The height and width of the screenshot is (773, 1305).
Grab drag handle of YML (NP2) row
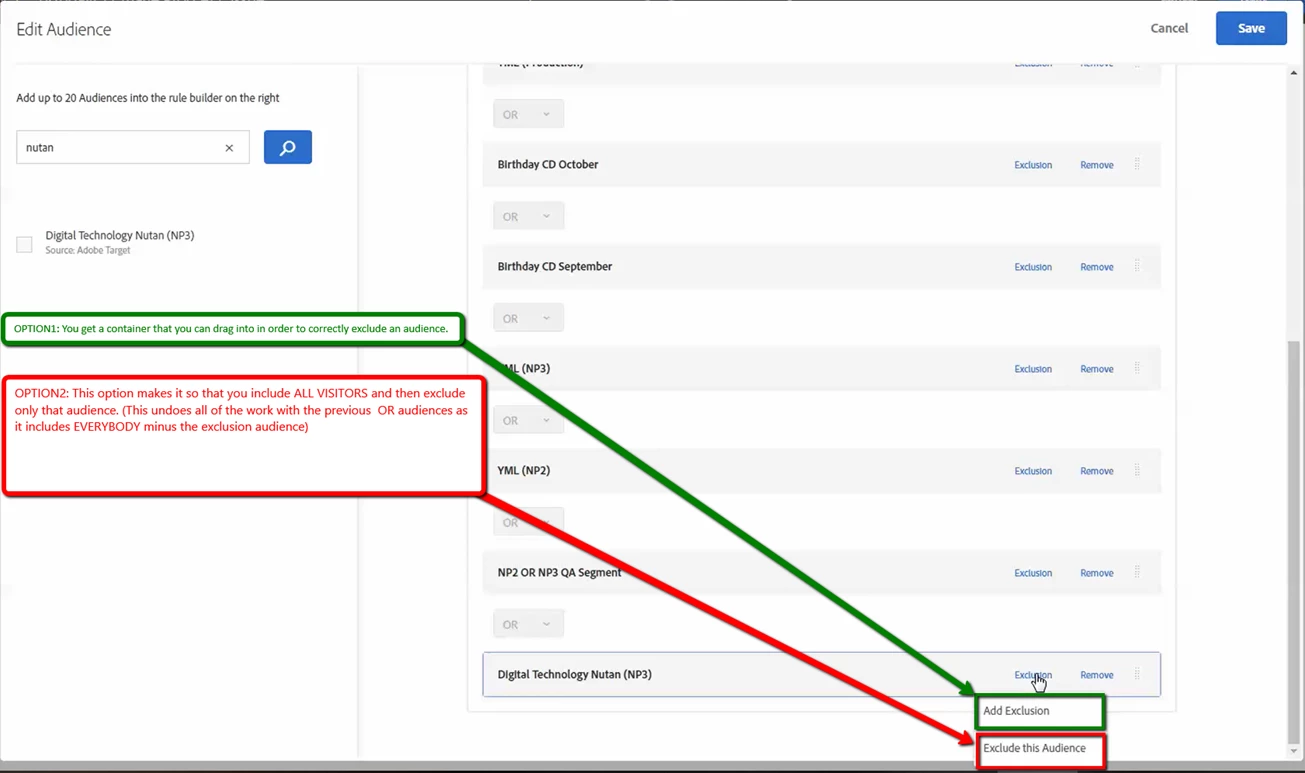(1137, 470)
